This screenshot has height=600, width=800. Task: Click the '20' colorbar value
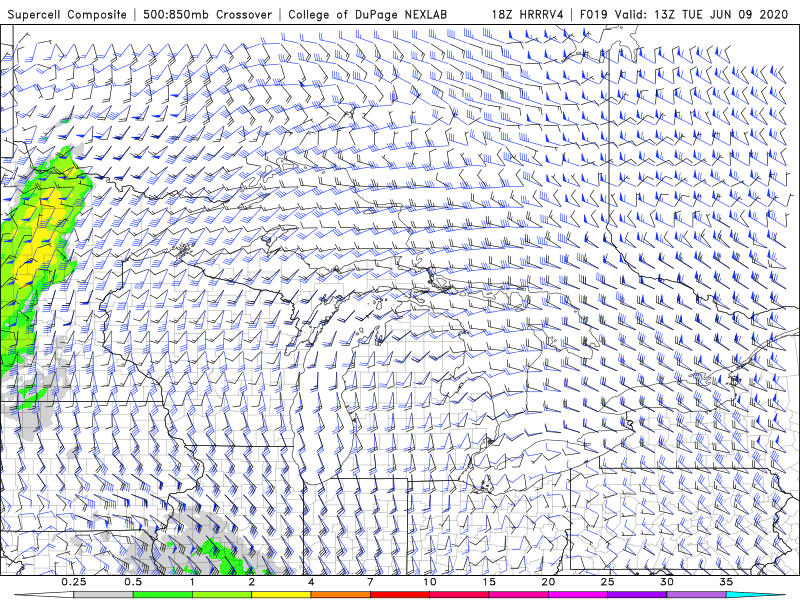[548, 582]
